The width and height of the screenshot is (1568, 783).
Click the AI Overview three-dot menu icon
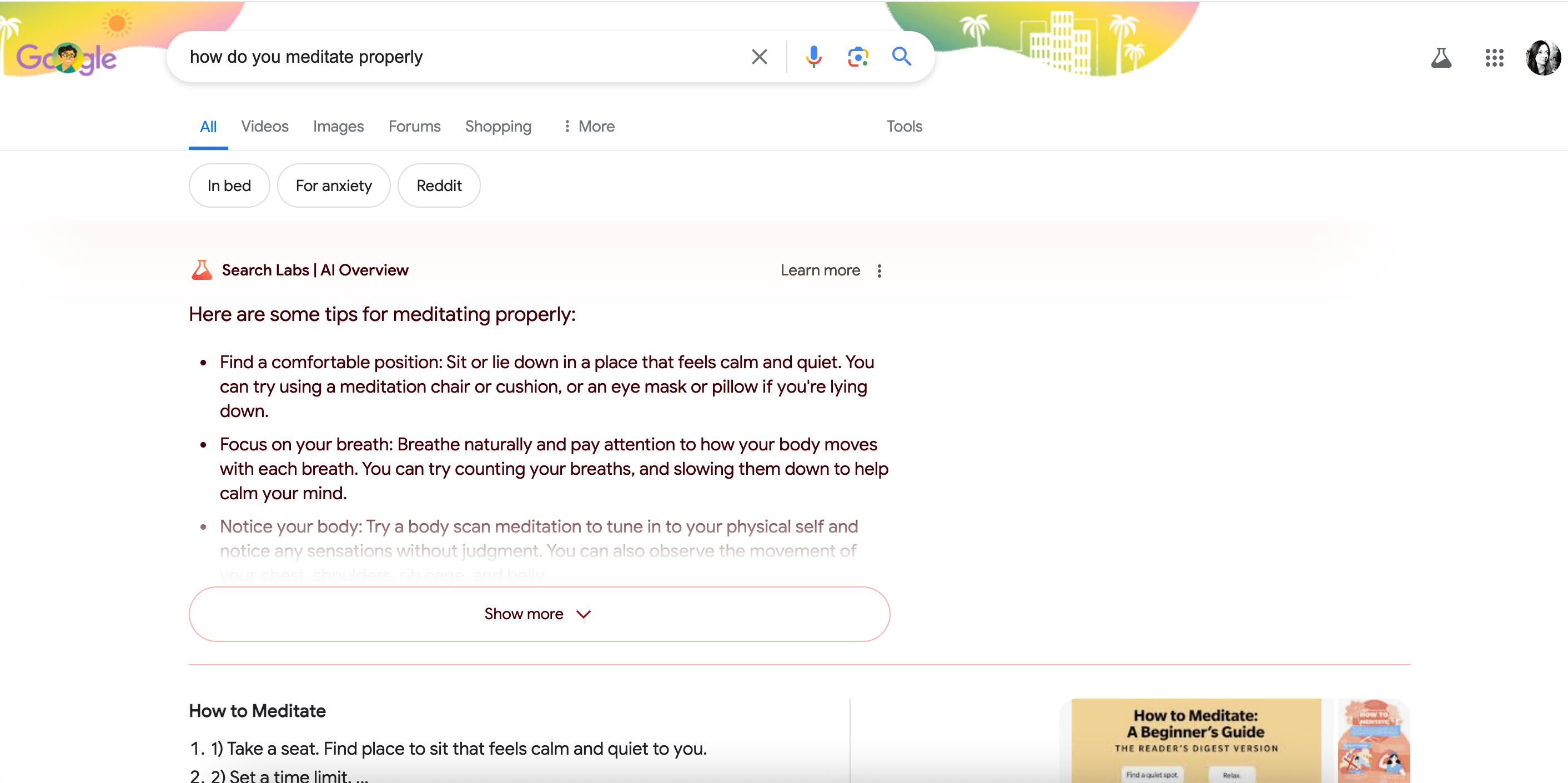(x=879, y=270)
